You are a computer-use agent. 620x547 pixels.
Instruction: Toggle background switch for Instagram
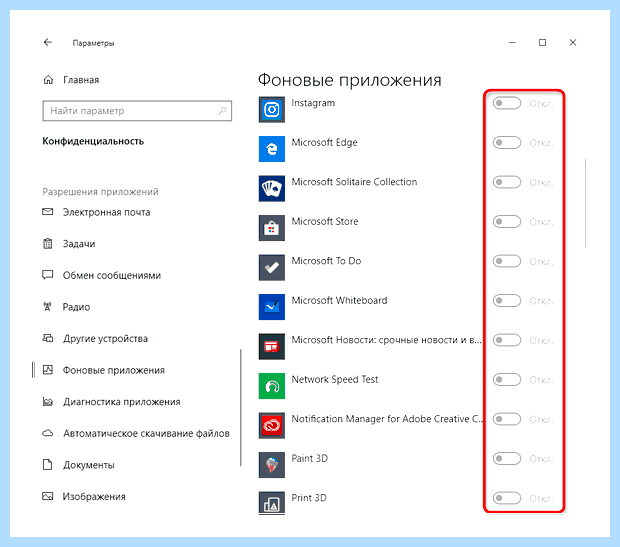tap(507, 103)
